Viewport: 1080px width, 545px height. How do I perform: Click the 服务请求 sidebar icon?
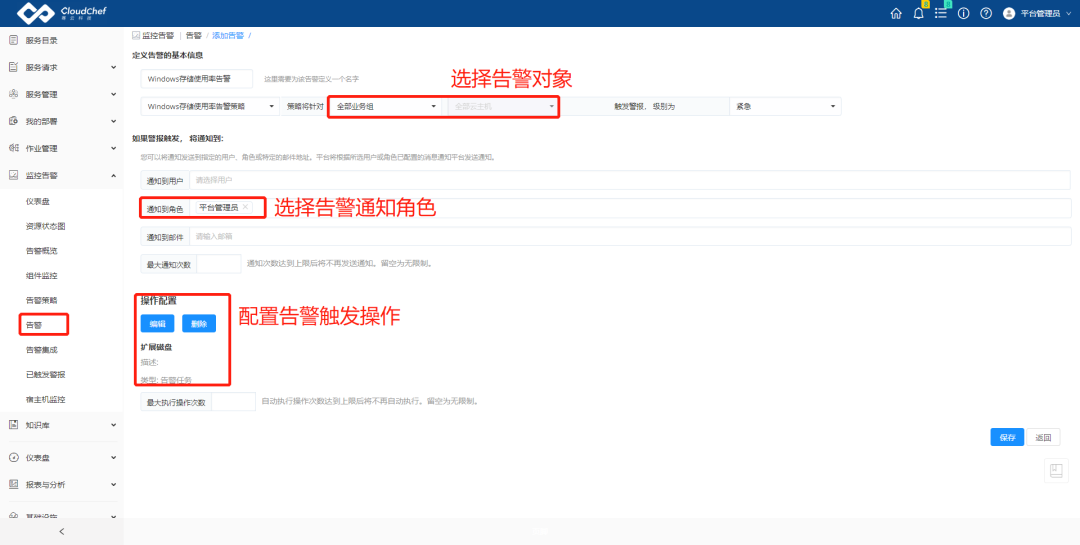tap(13, 67)
